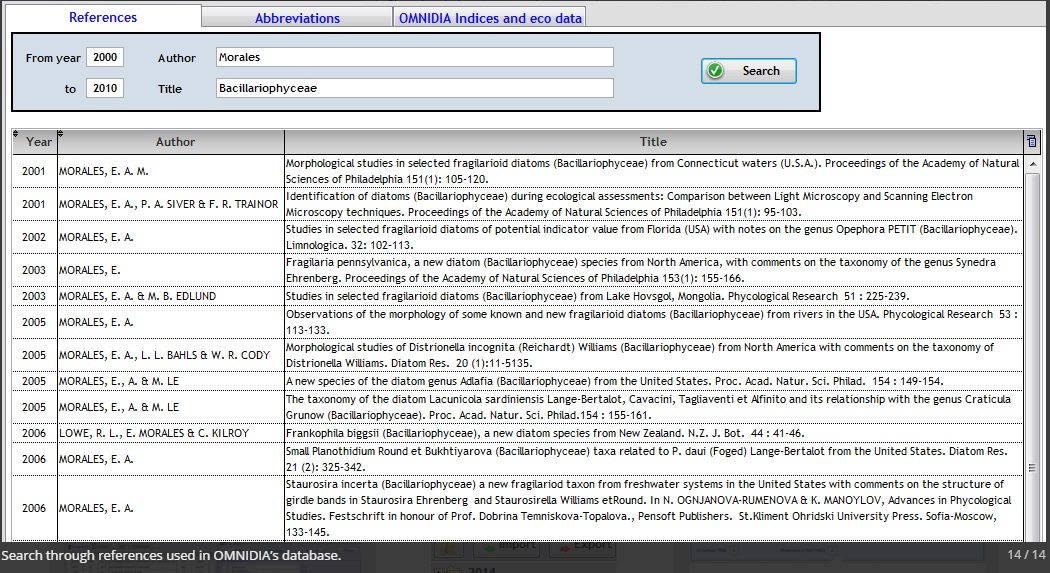This screenshot has height=573, width=1050.
Task: Click the scrollbar up arrow
Action: click(x=1033, y=163)
